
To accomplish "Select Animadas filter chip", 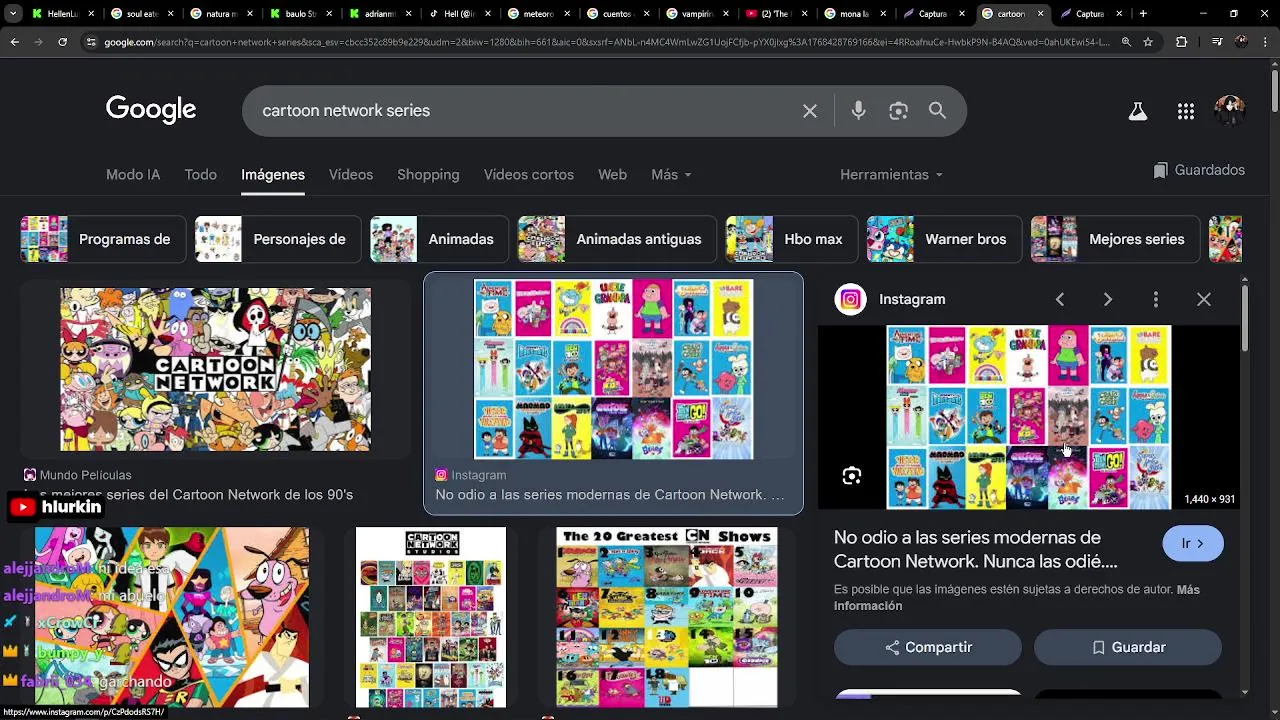I will coord(440,239).
